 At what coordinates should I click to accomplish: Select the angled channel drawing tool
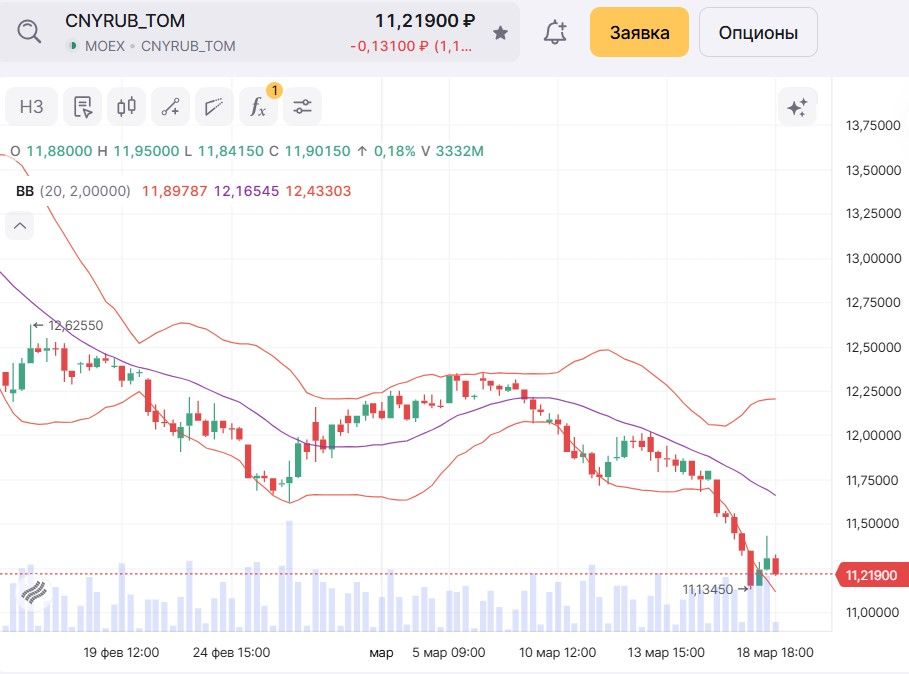pos(213,107)
